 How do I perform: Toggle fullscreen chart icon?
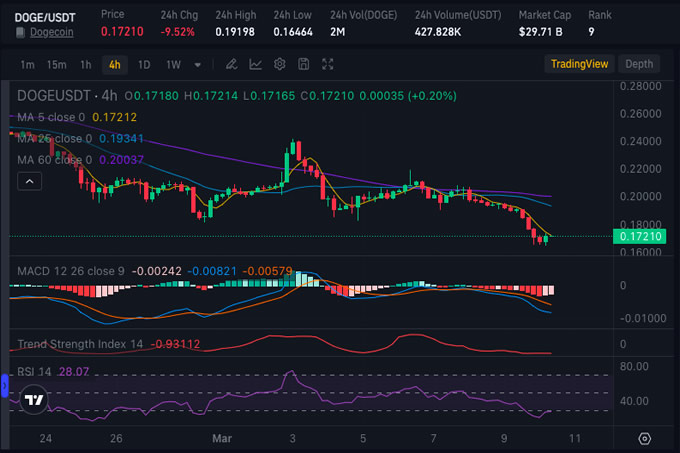pyautogui.click(x=327, y=64)
